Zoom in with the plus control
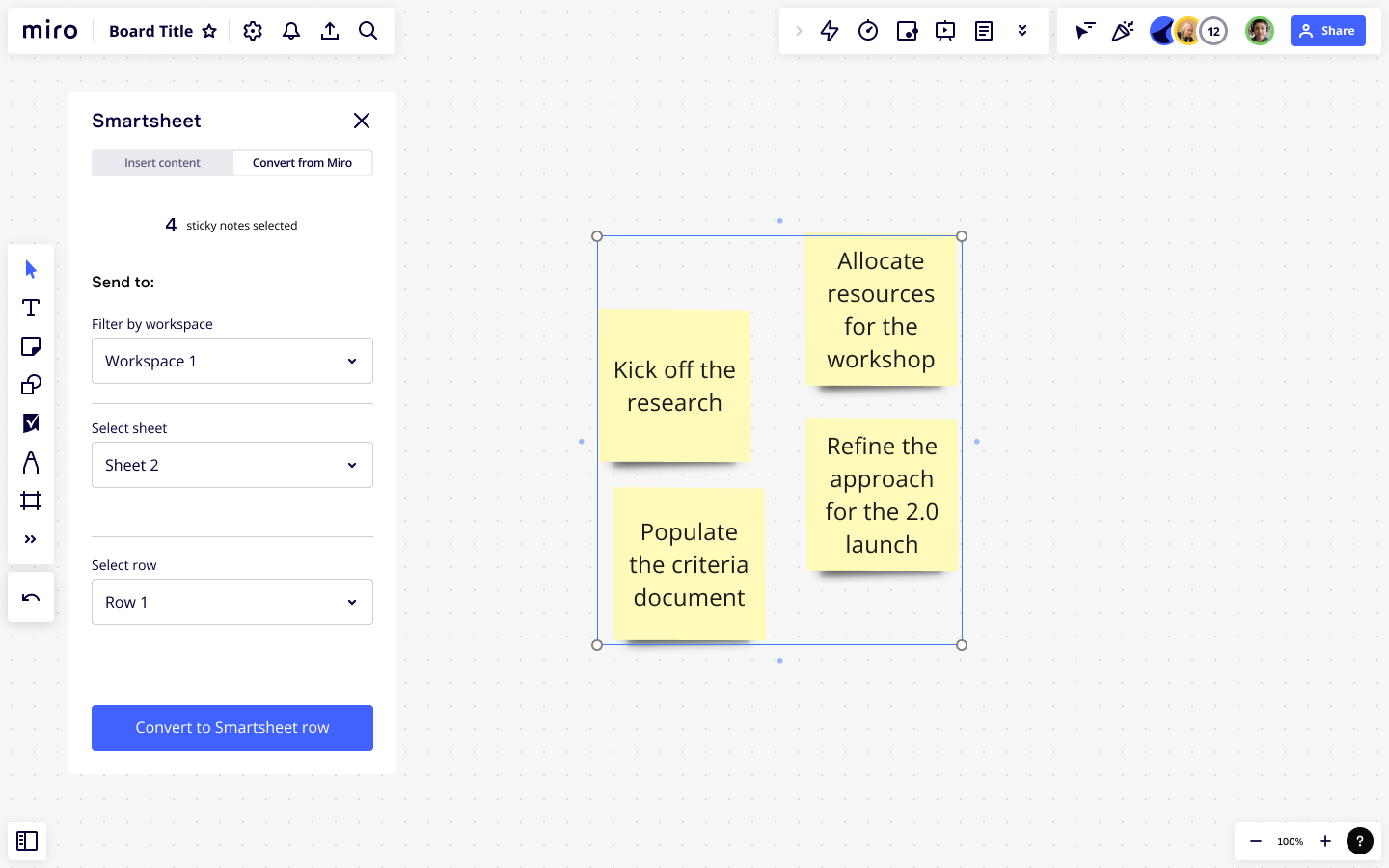Image resolution: width=1389 pixels, height=868 pixels. pos(1325,841)
